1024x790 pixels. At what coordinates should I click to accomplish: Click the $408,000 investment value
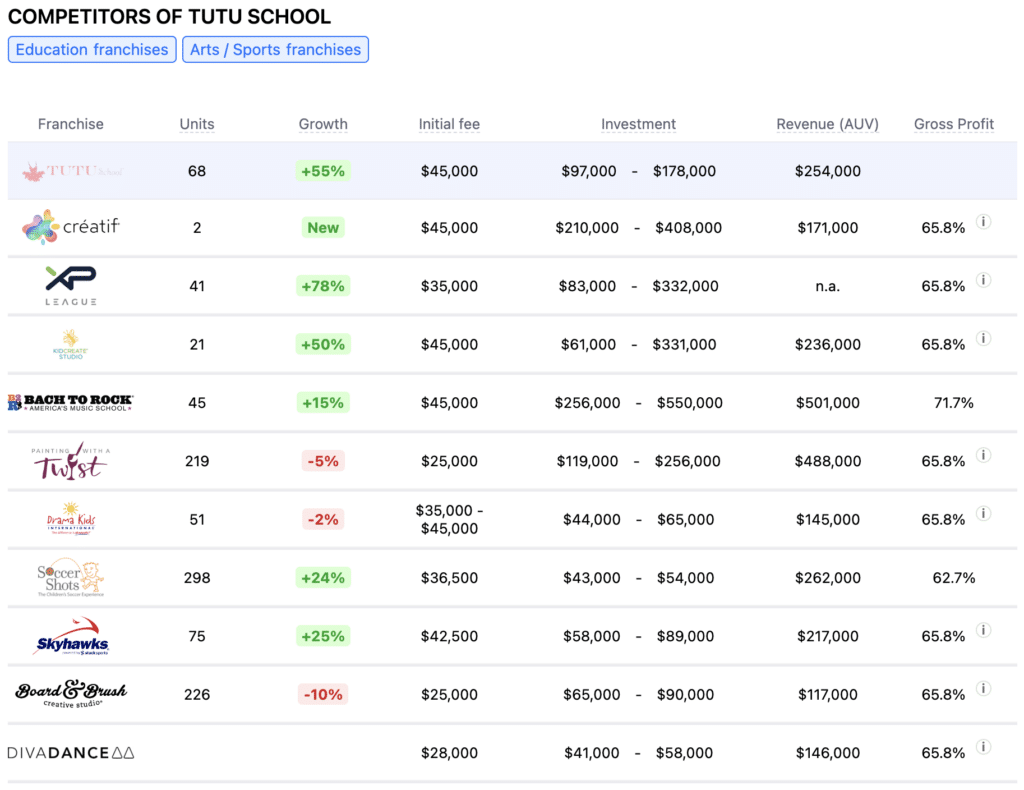tap(688, 228)
